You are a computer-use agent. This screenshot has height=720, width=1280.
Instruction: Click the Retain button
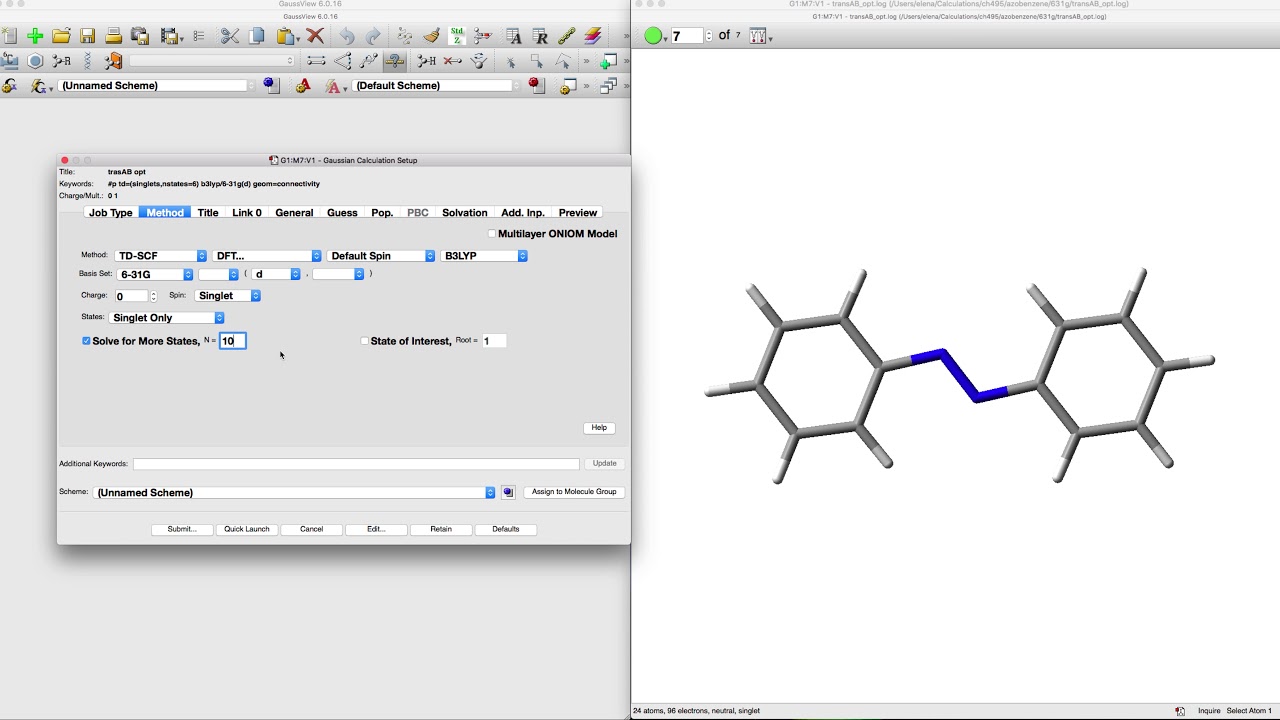(x=441, y=529)
